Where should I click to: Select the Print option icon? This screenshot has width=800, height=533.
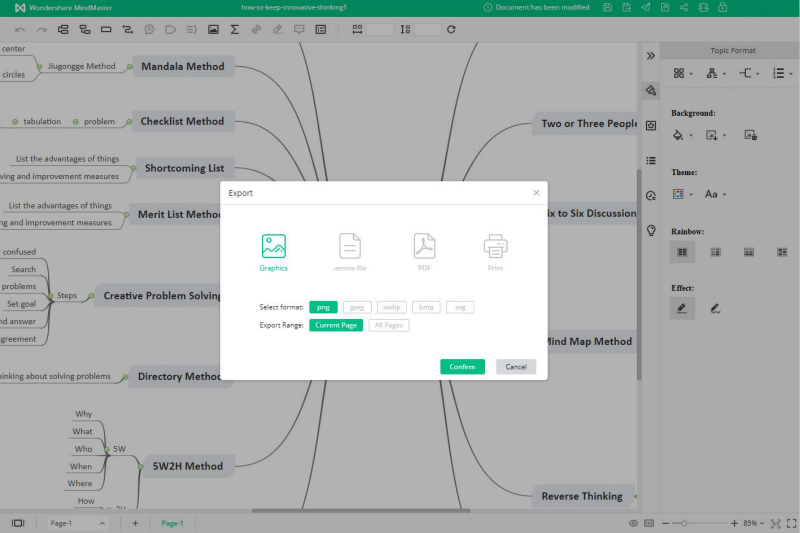tap(496, 246)
